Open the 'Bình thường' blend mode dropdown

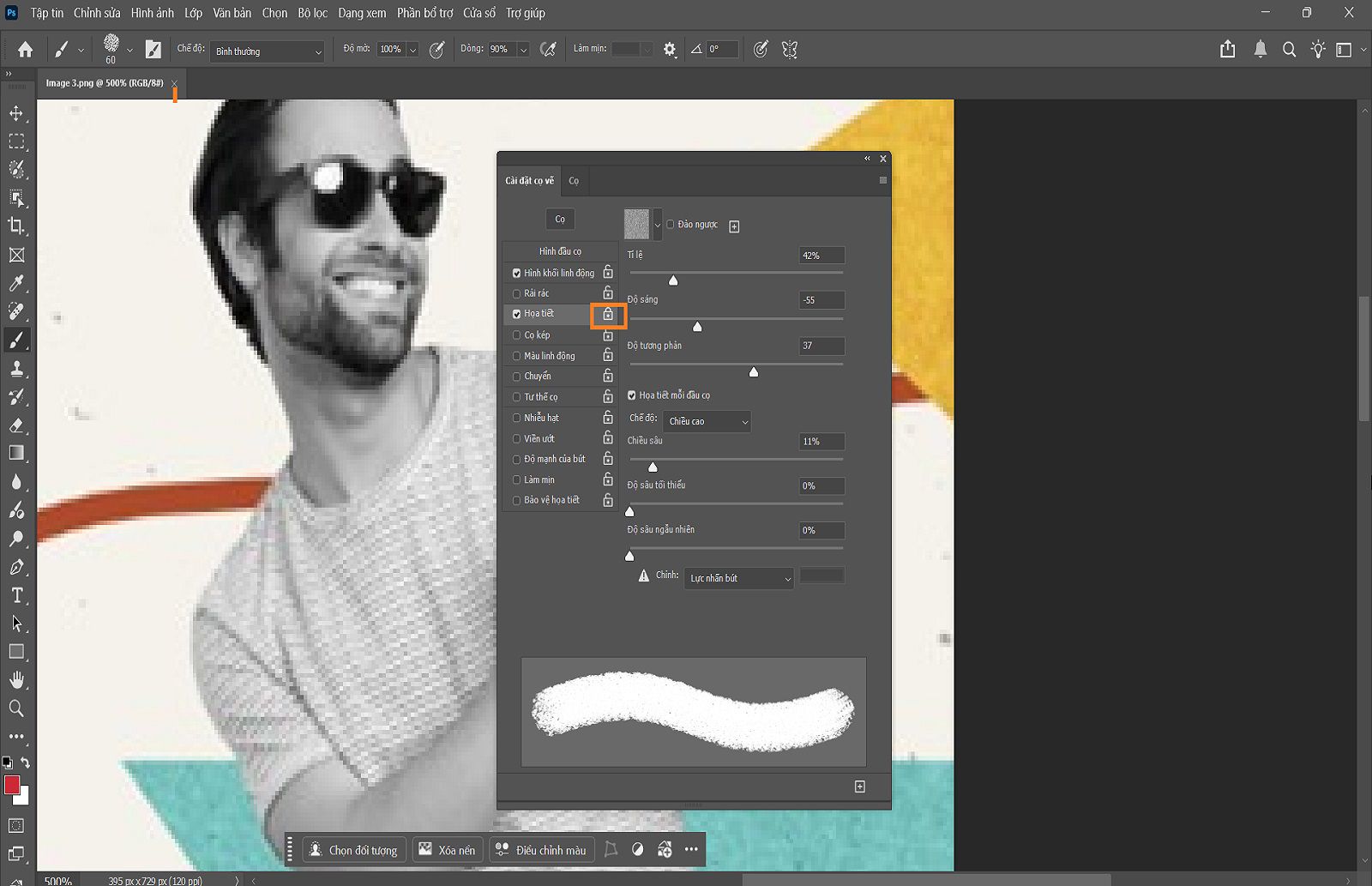coord(266,51)
